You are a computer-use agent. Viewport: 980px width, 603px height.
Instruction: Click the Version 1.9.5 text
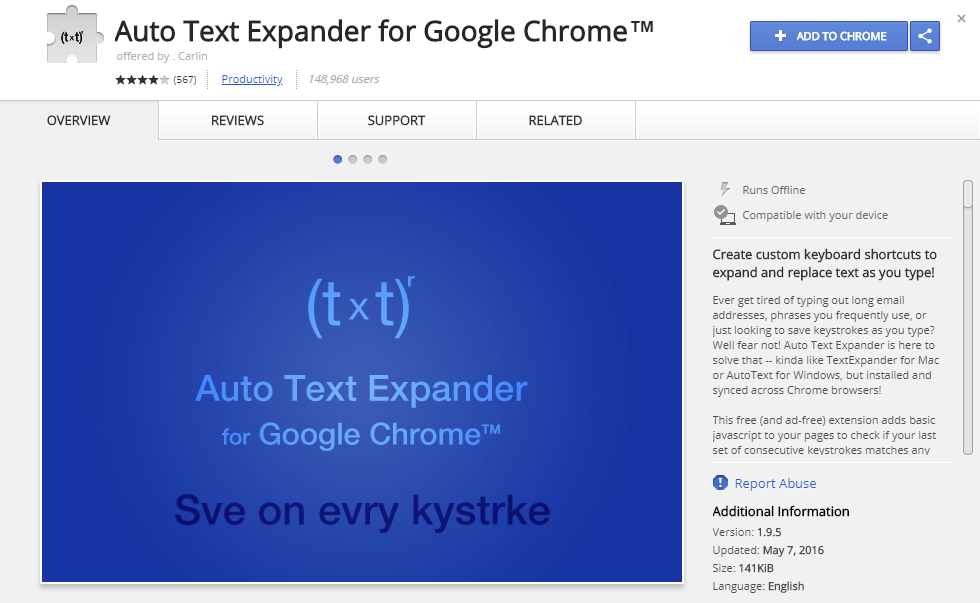click(x=747, y=532)
